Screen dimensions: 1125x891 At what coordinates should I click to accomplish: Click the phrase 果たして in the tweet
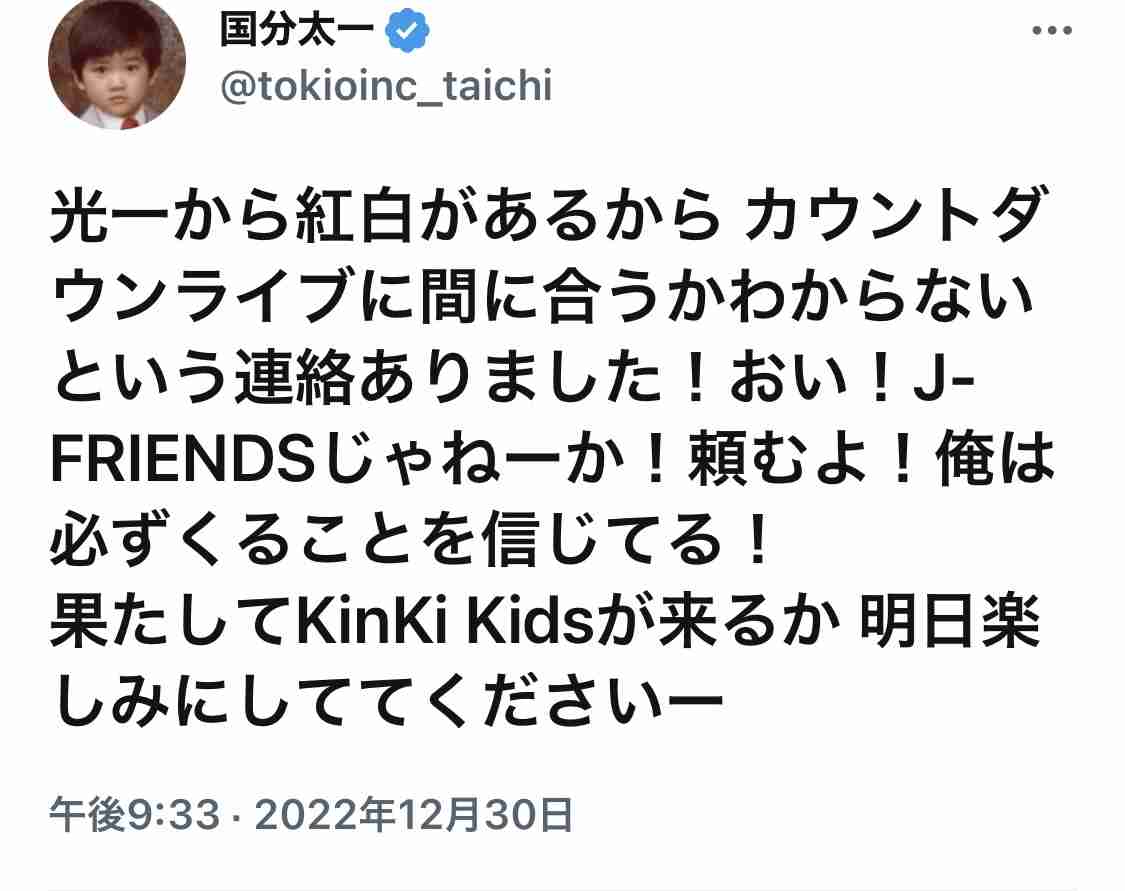[172, 622]
